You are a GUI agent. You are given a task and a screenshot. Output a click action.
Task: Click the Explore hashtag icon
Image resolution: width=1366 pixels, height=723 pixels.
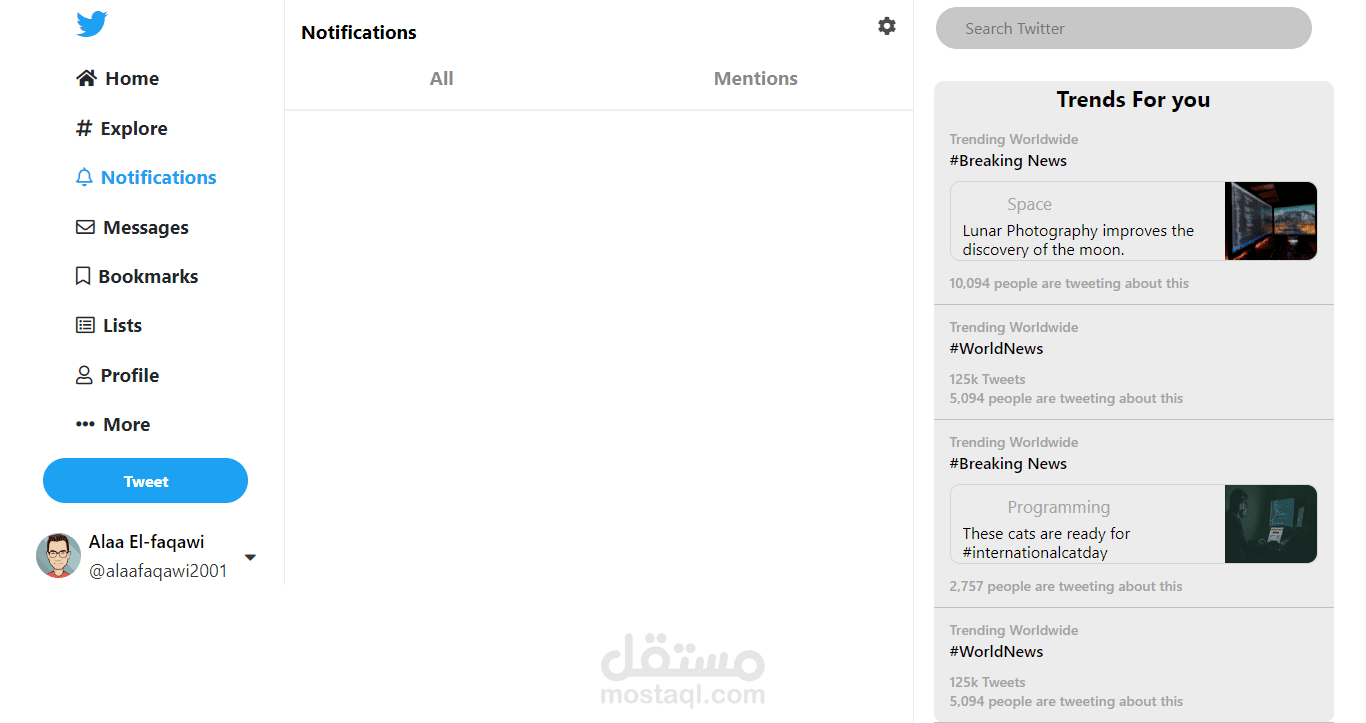click(x=84, y=128)
